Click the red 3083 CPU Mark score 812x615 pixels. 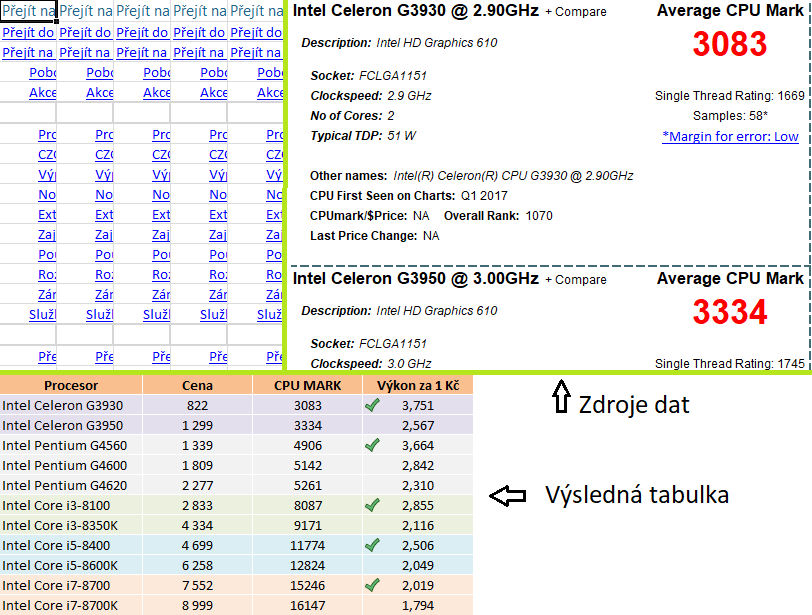pos(729,45)
